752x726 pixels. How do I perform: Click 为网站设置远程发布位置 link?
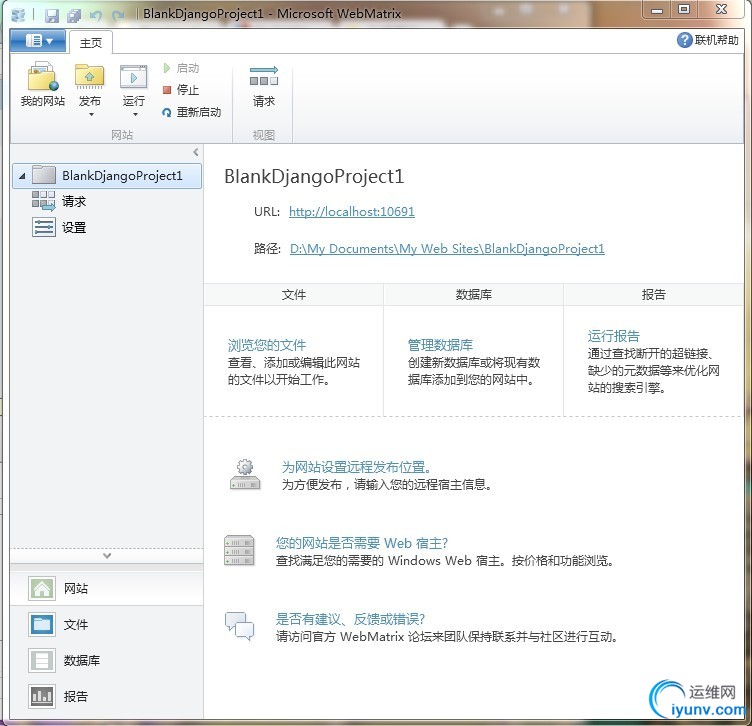356,467
